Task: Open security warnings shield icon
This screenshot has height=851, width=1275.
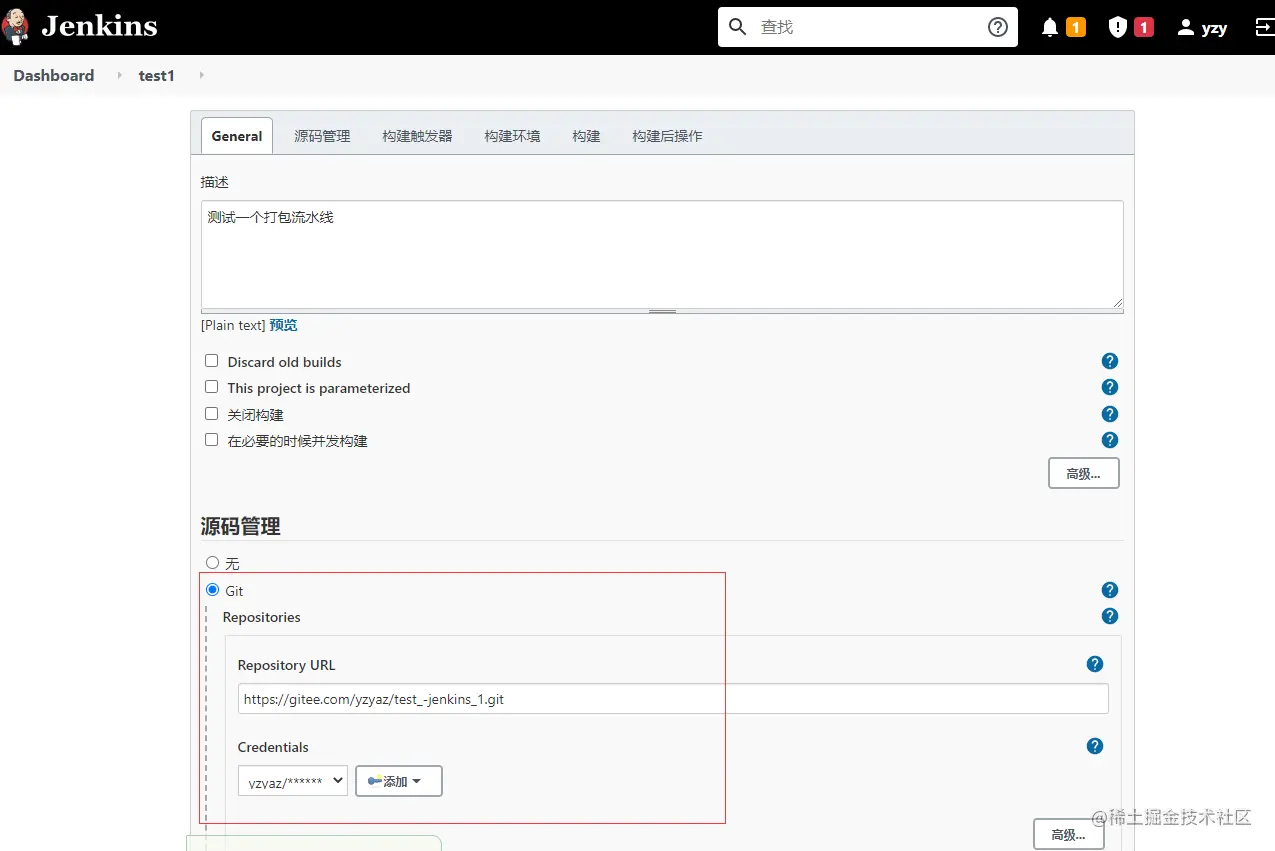Action: tap(1118, 28)
